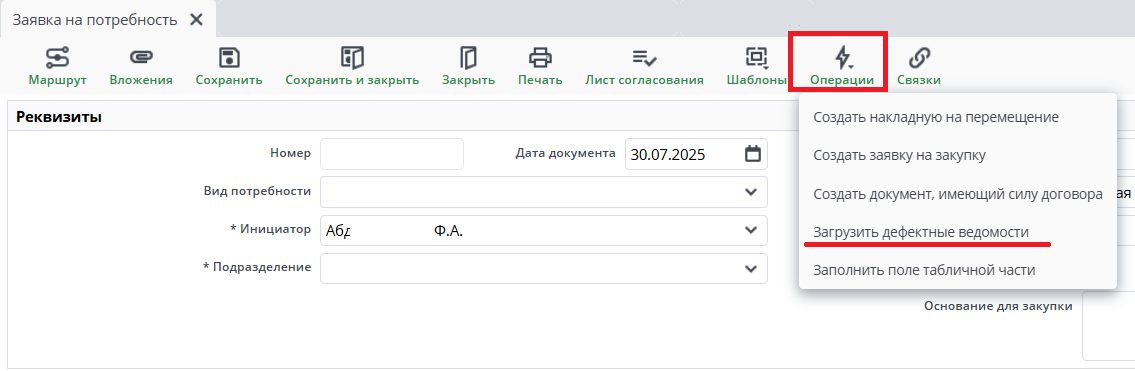Open Лист согласования checklist icon
The width and height of the screenshot is (1135, 371).
pyautogui.click(x=644, y=57)
